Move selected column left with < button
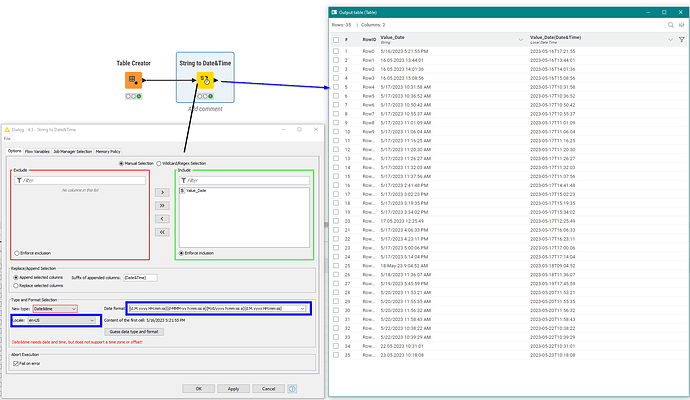This screenshot has height=400, width=690. (162, 219)
